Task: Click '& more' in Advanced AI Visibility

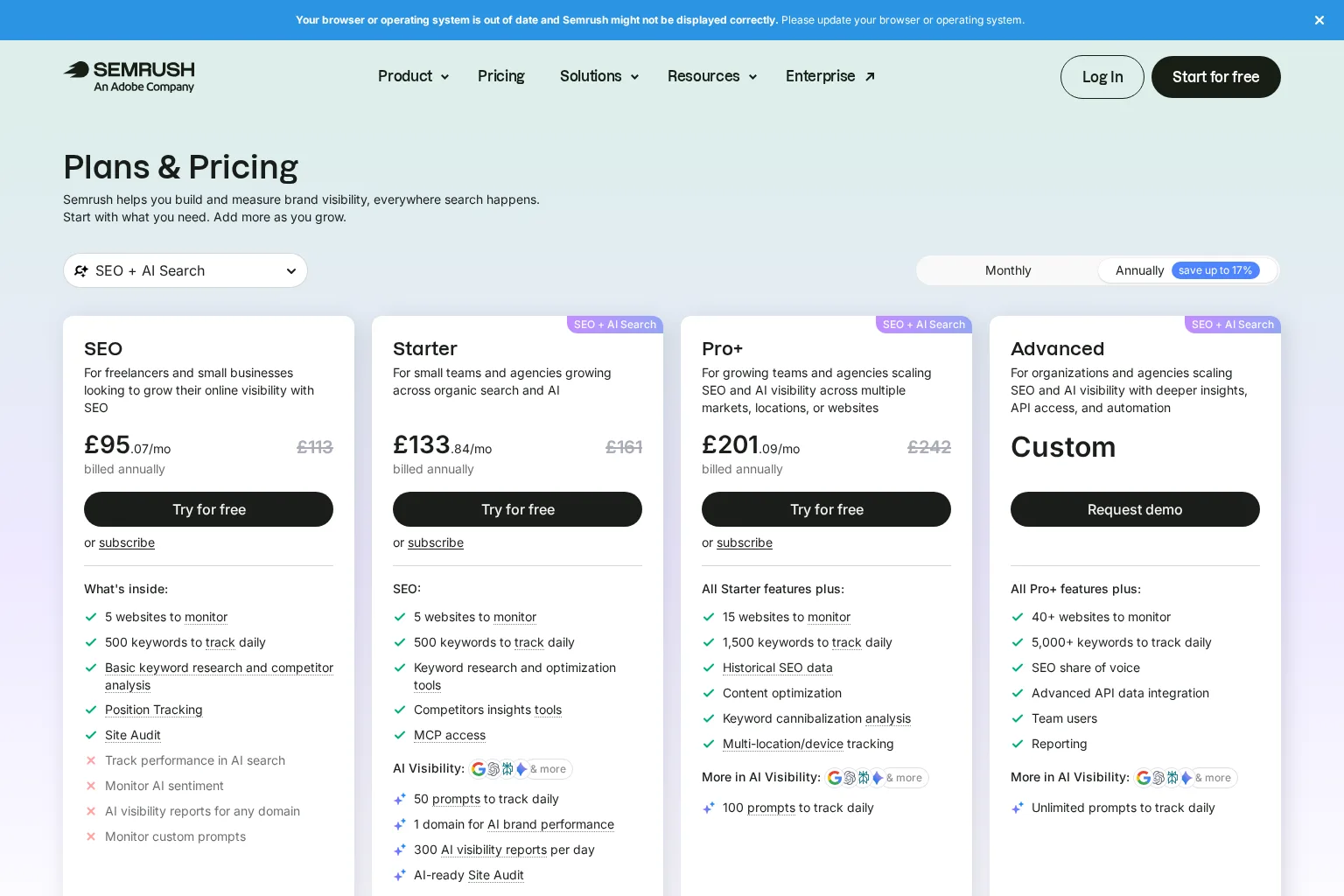Action: (x=1214, y=778)
